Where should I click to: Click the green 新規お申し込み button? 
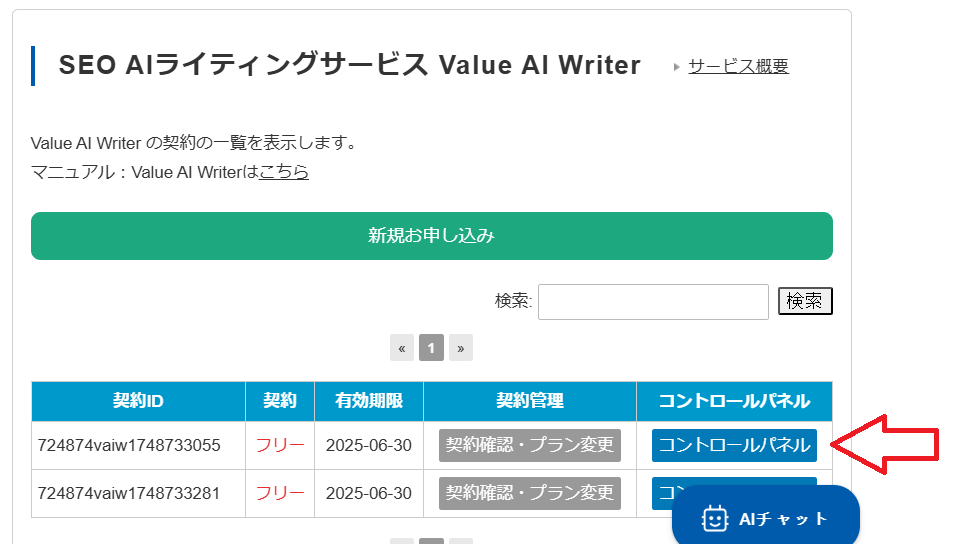(x=432, y=236)
